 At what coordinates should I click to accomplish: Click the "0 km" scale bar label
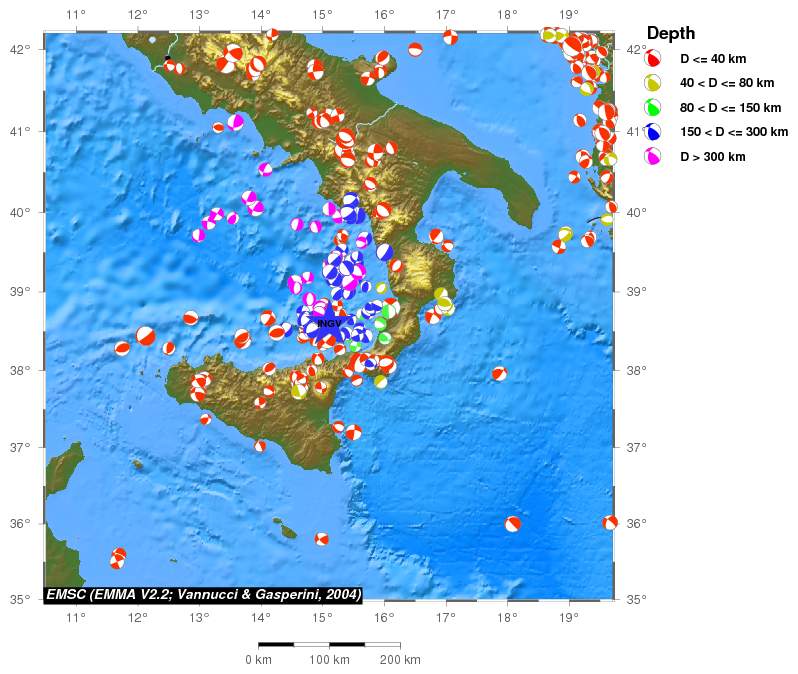click(x=258, y=660)
